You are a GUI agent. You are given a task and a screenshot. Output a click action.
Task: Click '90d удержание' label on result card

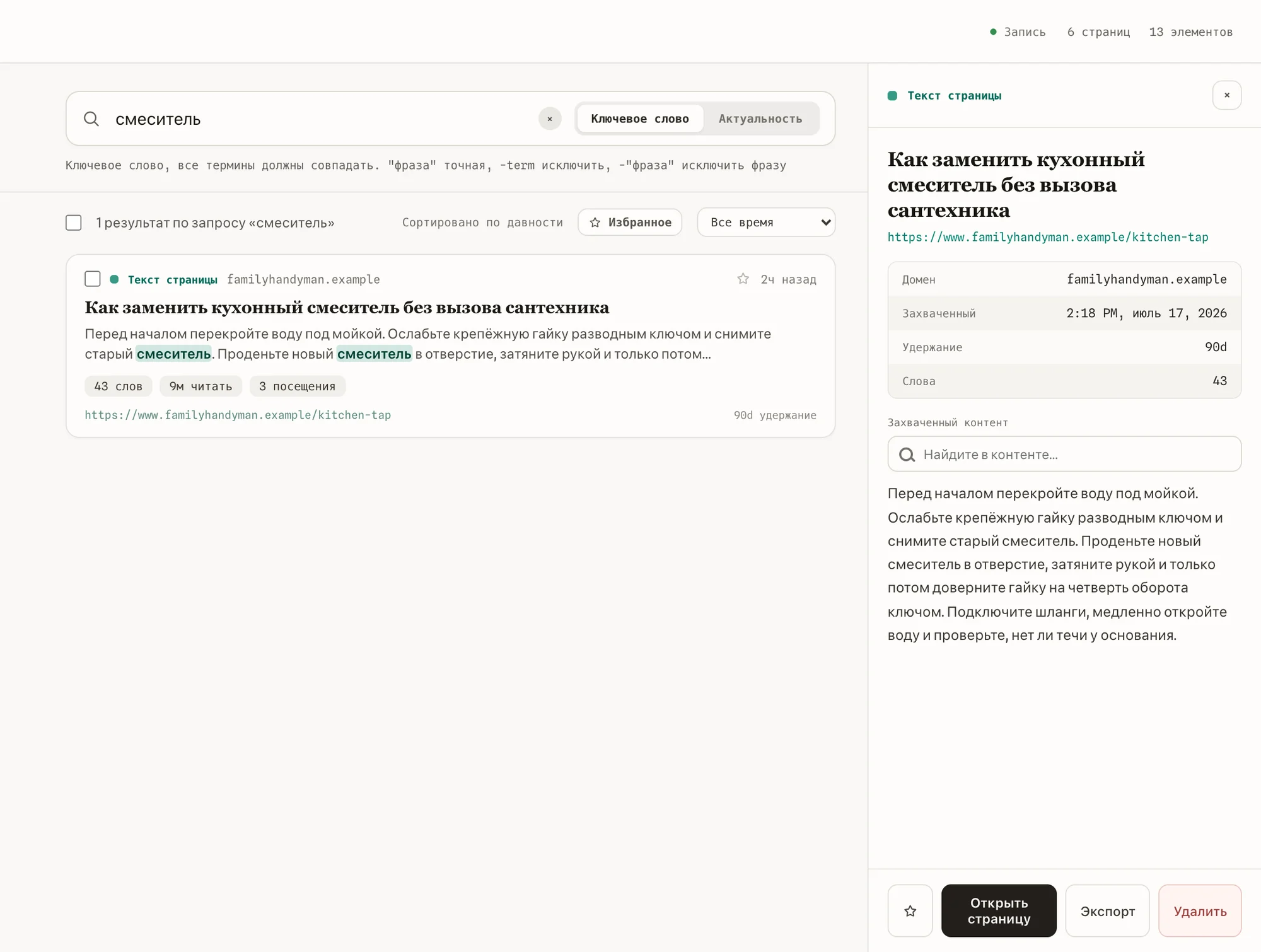pyautogui.click(x=775, y=415)
